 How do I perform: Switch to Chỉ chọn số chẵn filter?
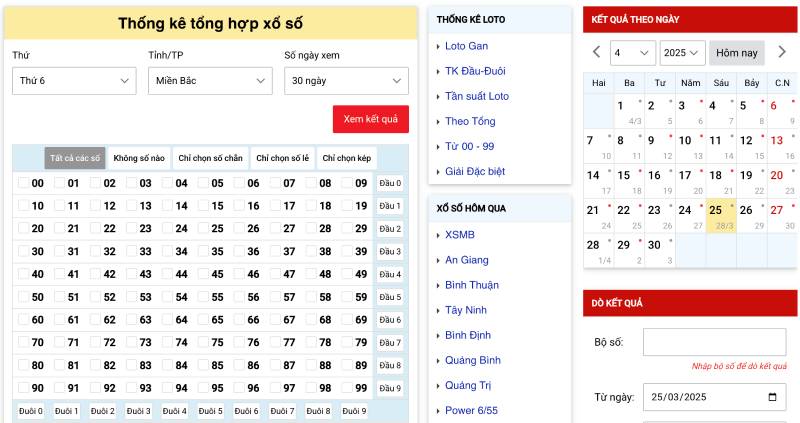(x=210, y=158)
